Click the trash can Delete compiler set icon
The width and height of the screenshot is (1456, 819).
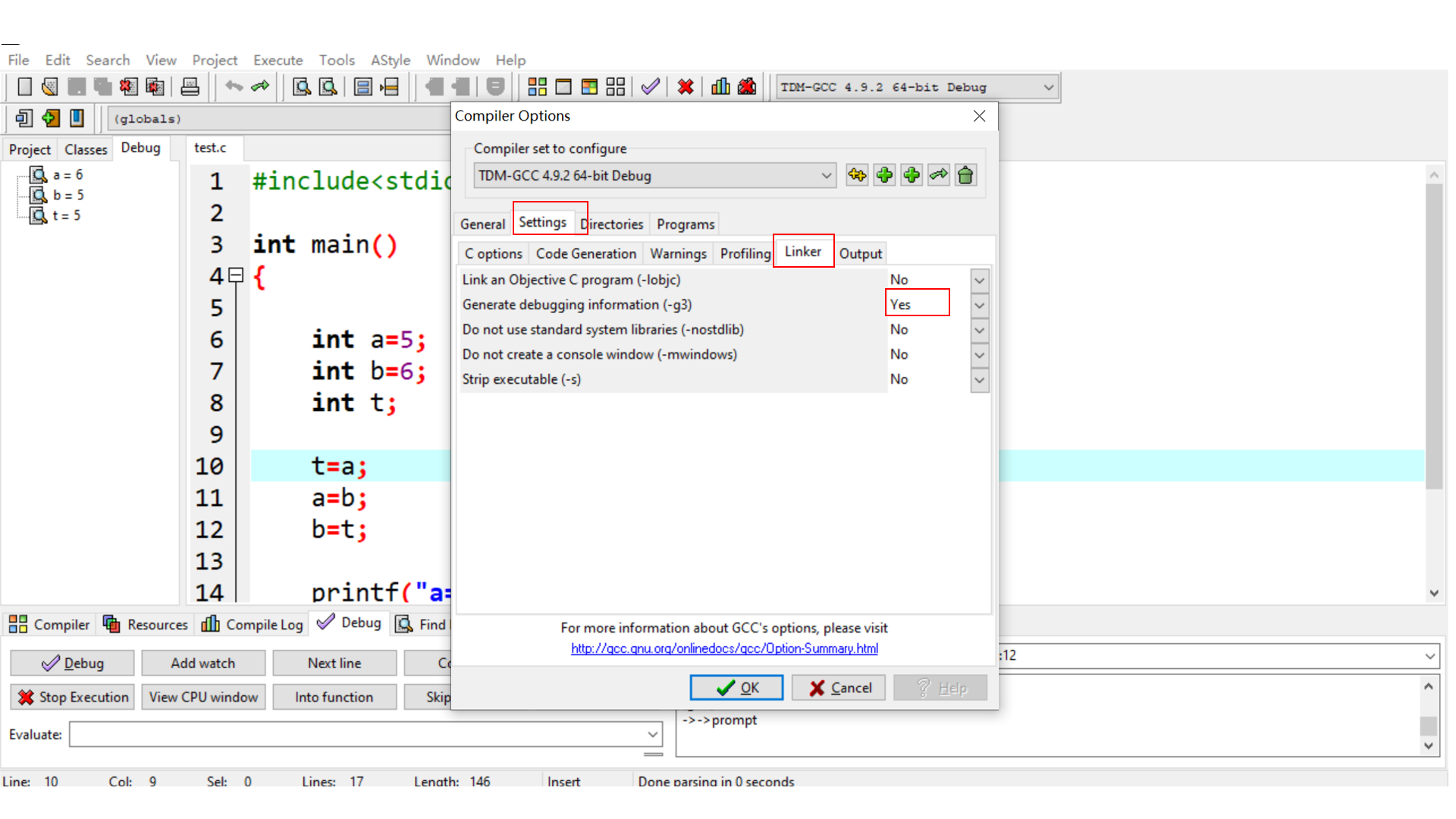pos(965,176)
